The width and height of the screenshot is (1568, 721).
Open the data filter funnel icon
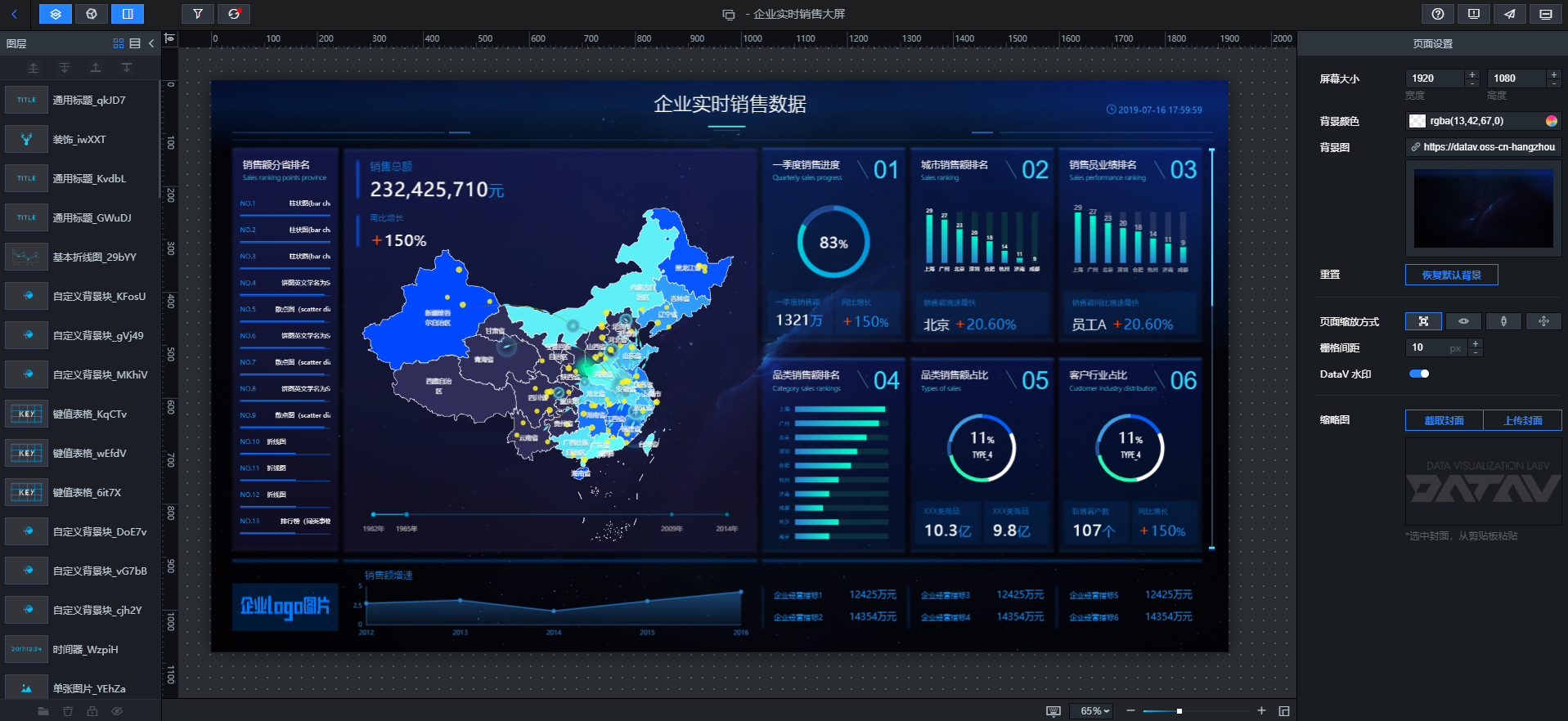pyautogui.click(x=198, y=14)
